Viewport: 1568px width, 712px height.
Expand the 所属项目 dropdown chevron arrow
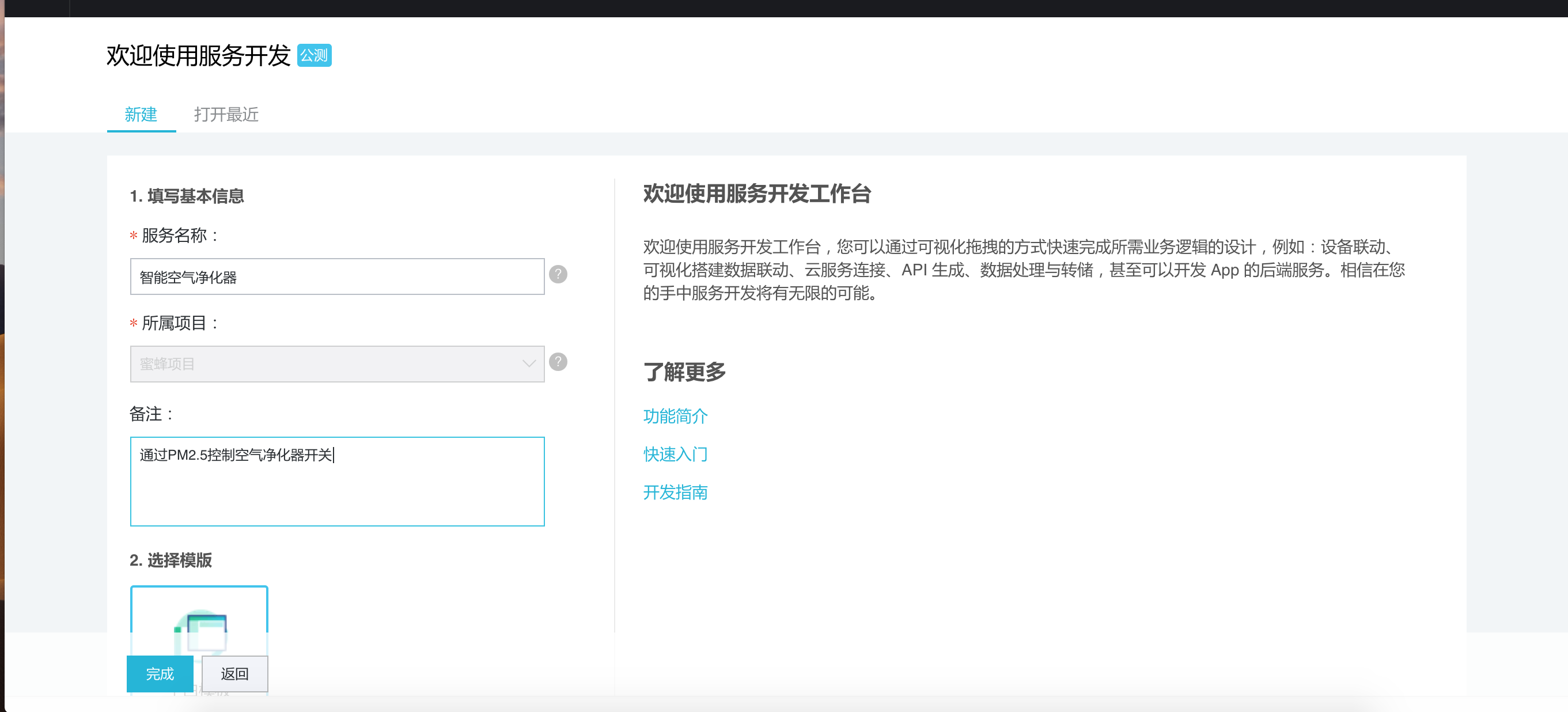click(528, 364)
